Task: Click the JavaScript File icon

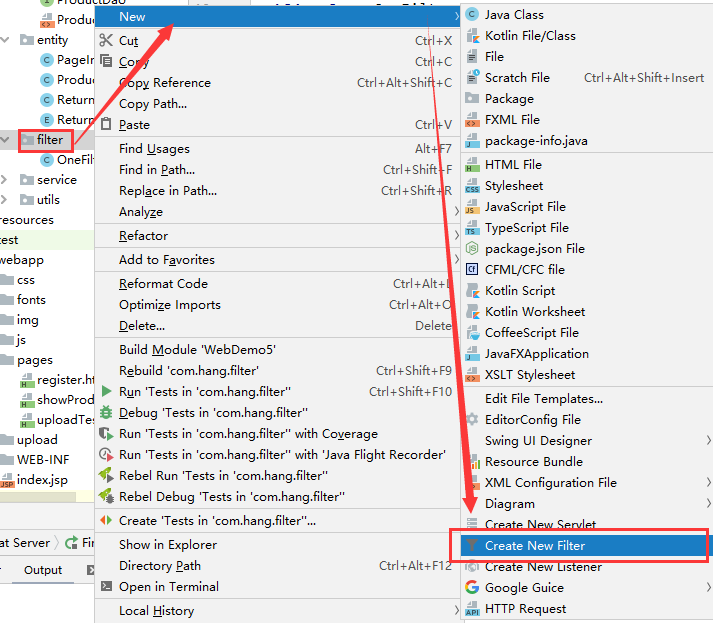Action: point(472,206)
